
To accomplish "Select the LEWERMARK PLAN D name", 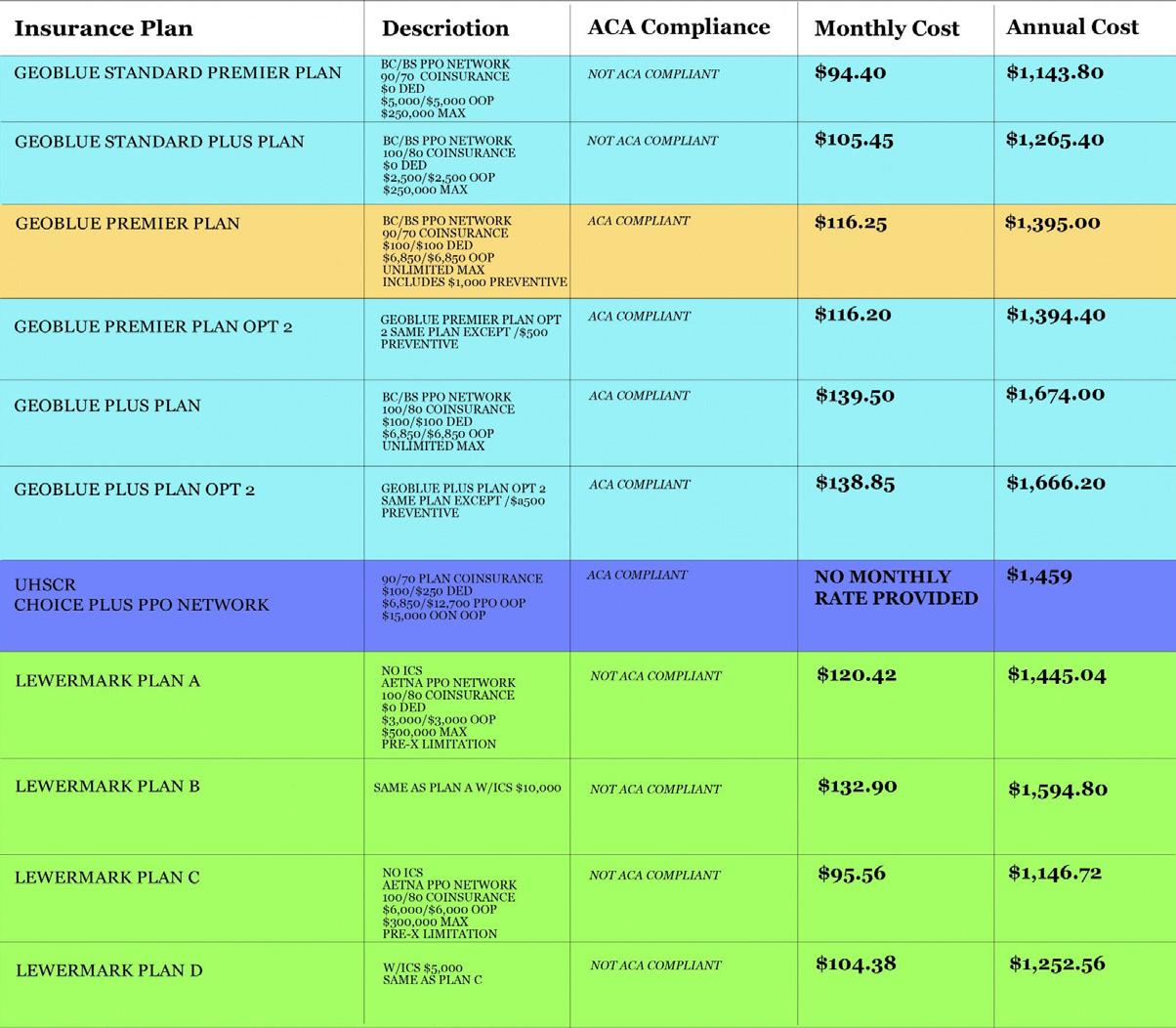I will [x=109, y=971].
